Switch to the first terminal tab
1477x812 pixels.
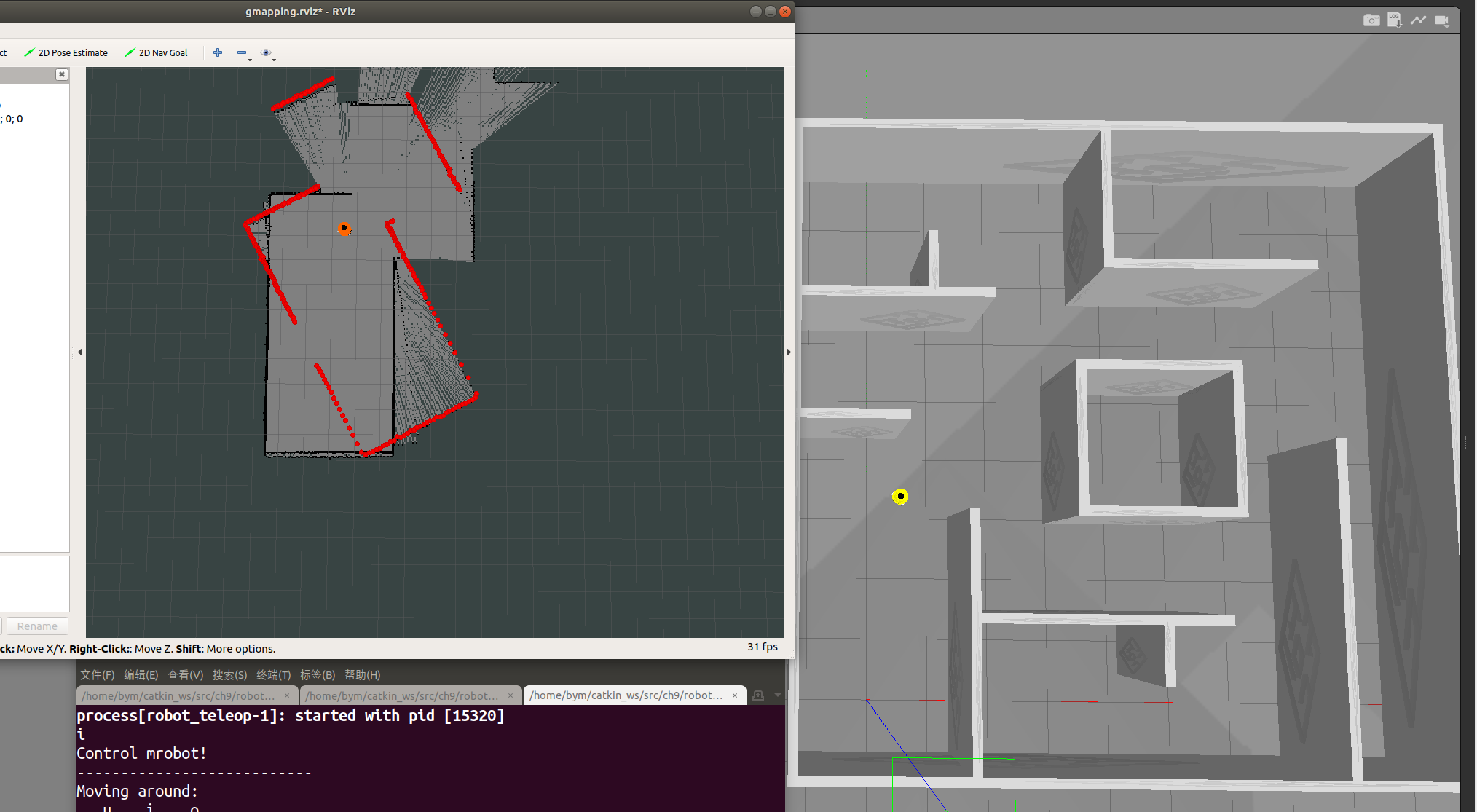(x=178, y=695)
